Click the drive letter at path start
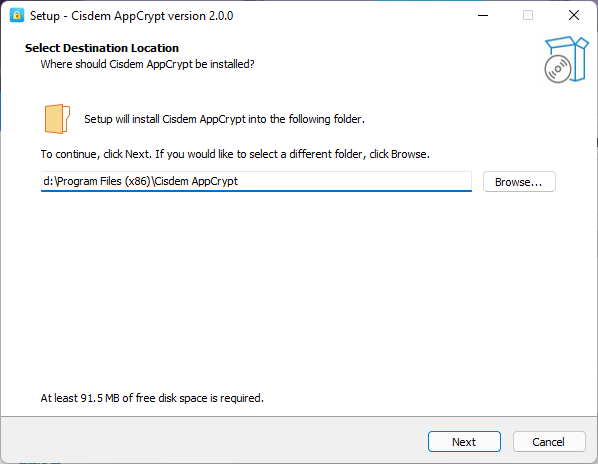 pyautogui.click(x=46, y=181)
